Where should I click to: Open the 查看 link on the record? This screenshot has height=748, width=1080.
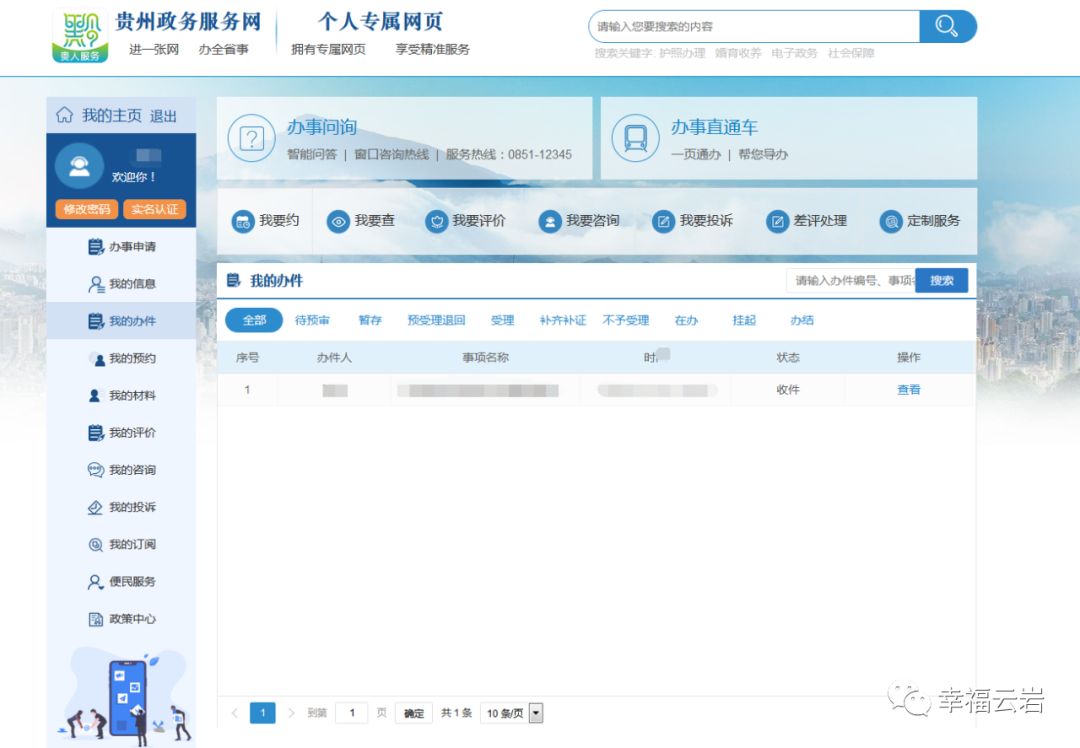(908, 390)
